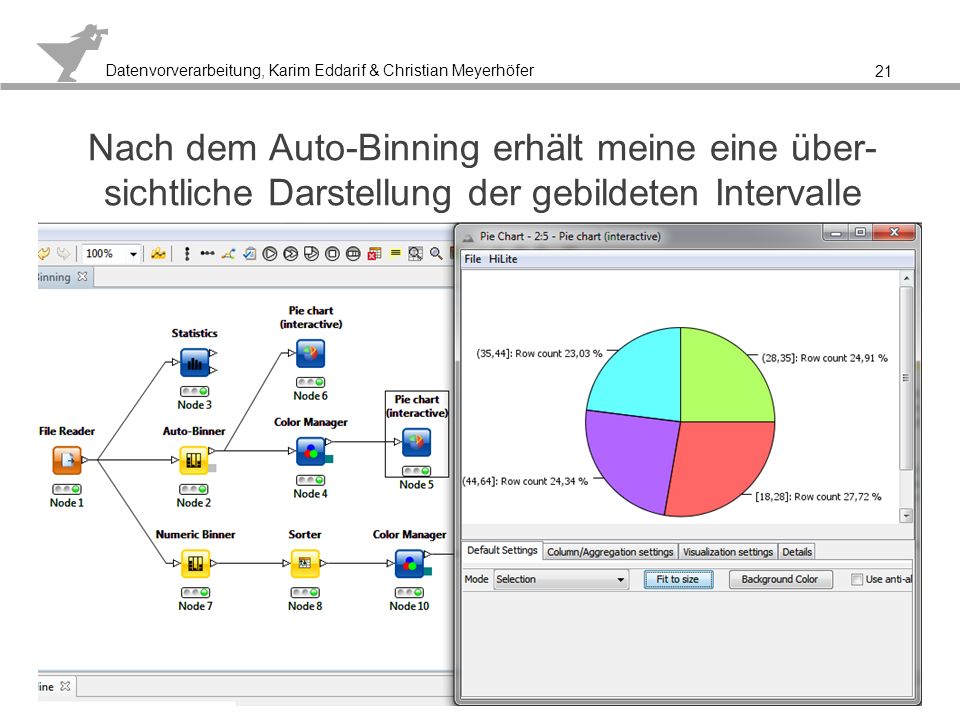960x720 pixels.
Task: Open the Mode Selection dropdown
Action: (561, 579)
